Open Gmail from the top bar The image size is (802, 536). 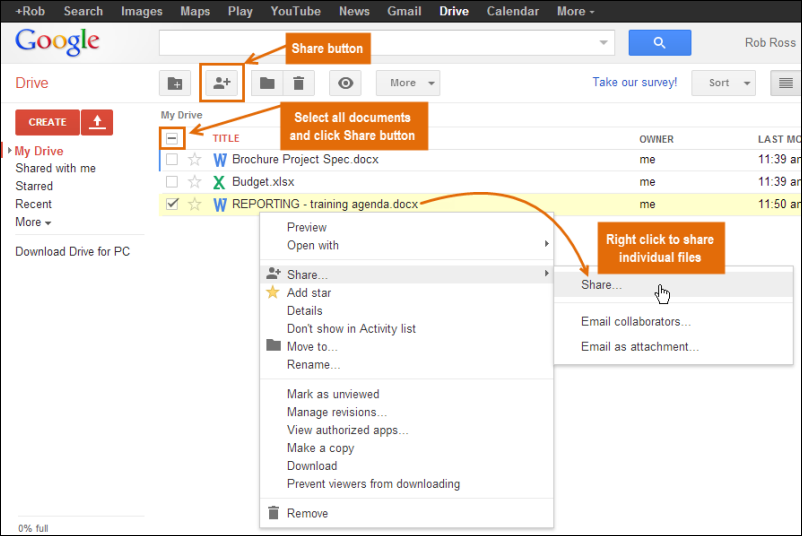(x=404, y=11)
